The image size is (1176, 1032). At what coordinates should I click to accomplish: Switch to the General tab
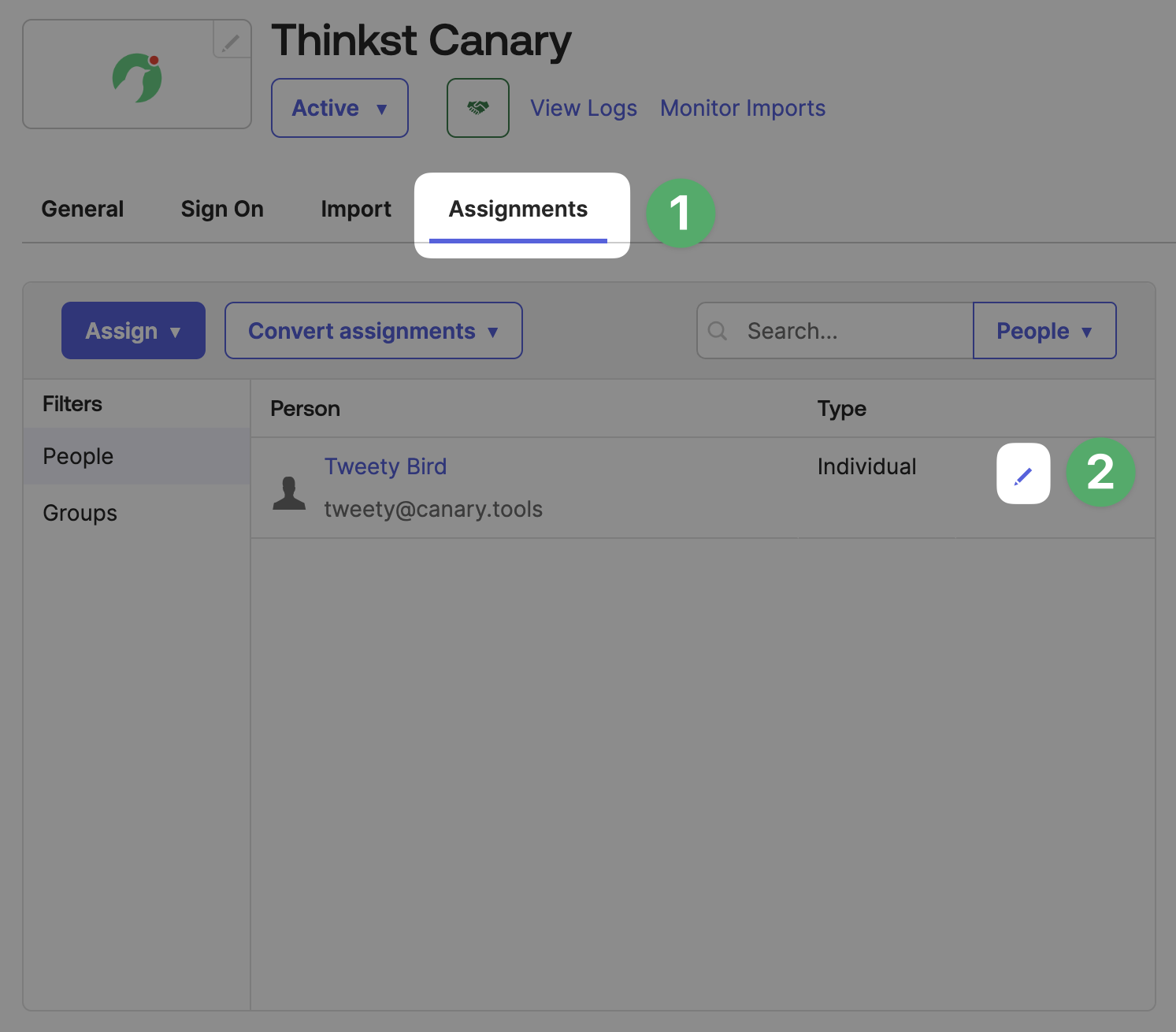(83, 209)
